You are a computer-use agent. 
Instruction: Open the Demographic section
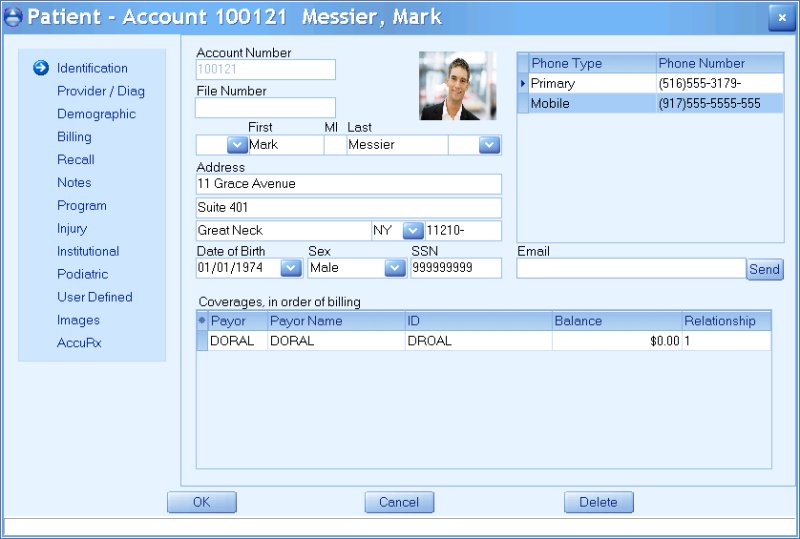96,114
